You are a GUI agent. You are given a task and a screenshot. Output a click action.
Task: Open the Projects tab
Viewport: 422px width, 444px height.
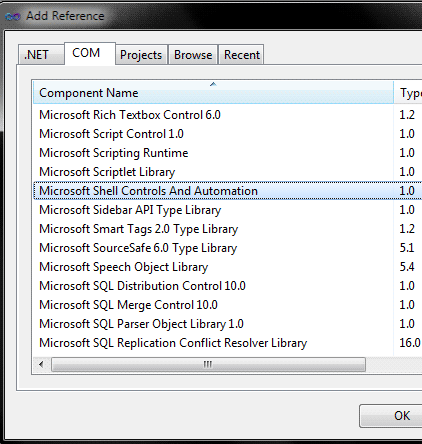[x=141, y=54]
